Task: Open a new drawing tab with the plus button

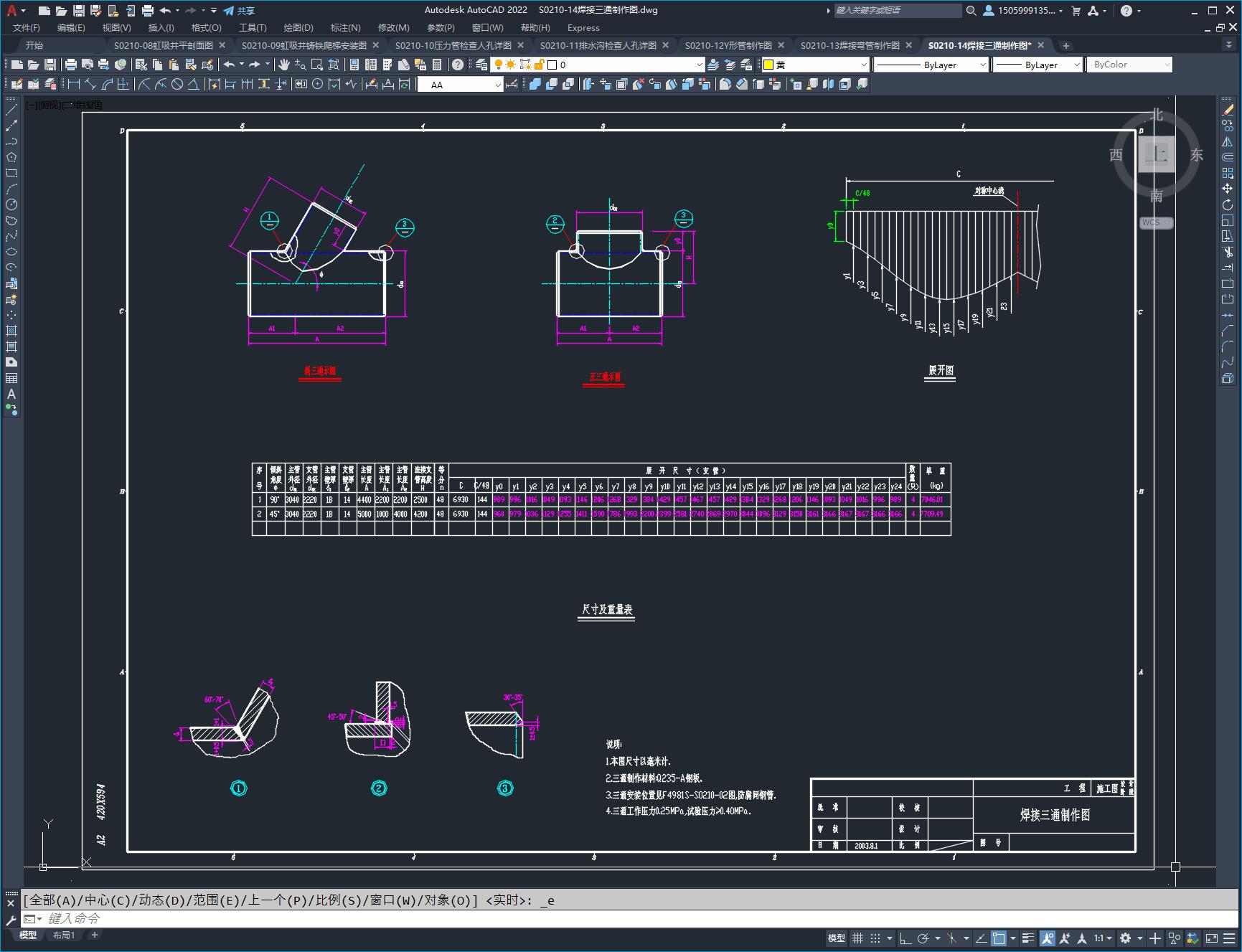Action: tap(1066, 45)
